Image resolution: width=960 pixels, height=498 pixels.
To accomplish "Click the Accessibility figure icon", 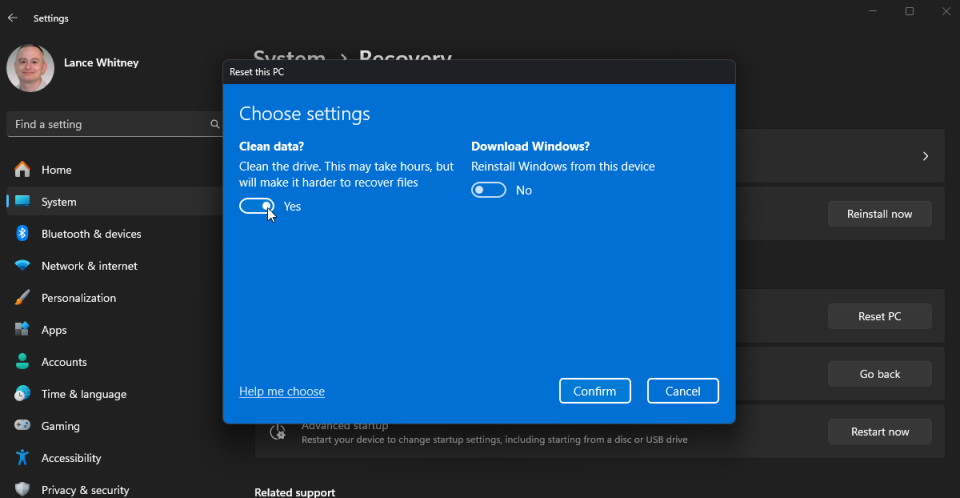I will 23,458.
